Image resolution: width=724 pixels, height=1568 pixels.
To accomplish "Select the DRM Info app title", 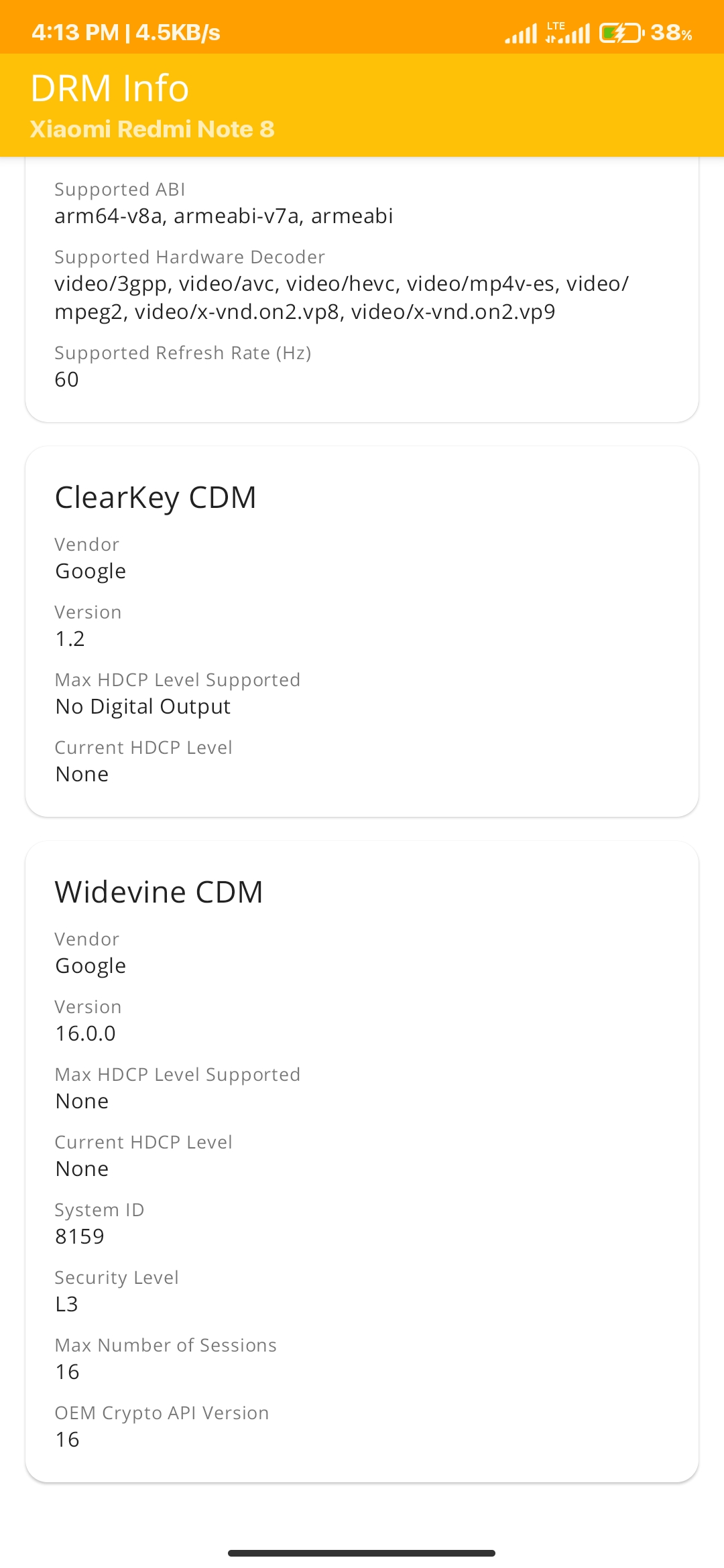I will (110, 88).
